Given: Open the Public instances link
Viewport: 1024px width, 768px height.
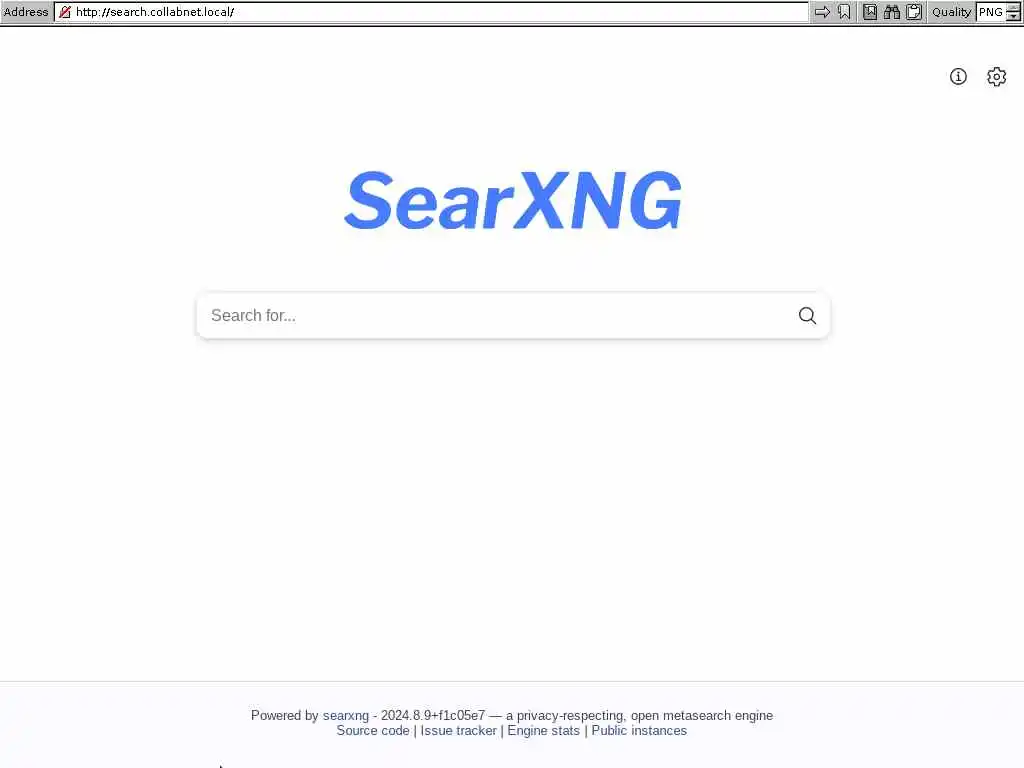Looking at the screenshot, I should point(639,731).
